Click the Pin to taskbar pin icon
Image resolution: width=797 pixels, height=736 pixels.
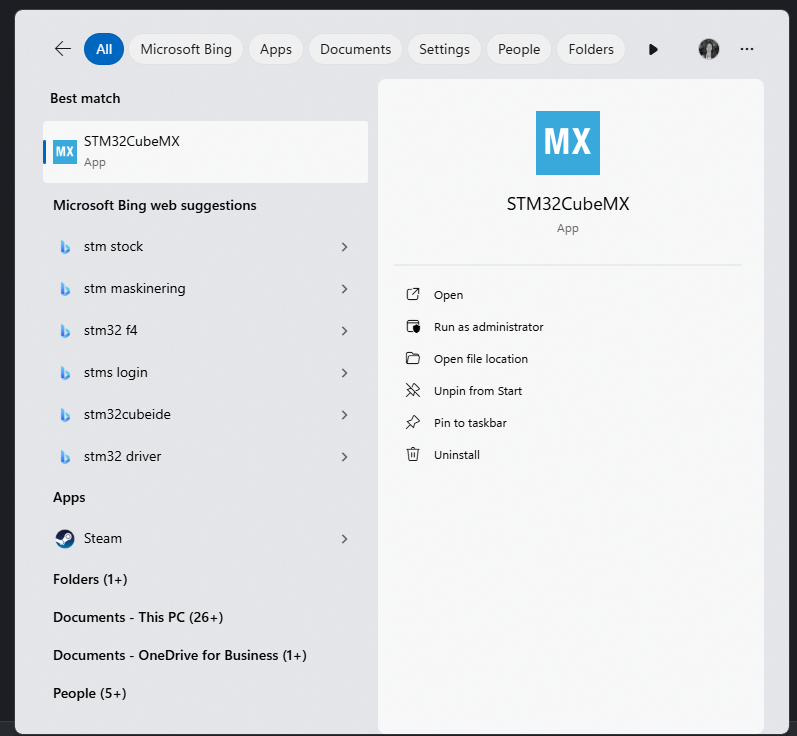413,422
